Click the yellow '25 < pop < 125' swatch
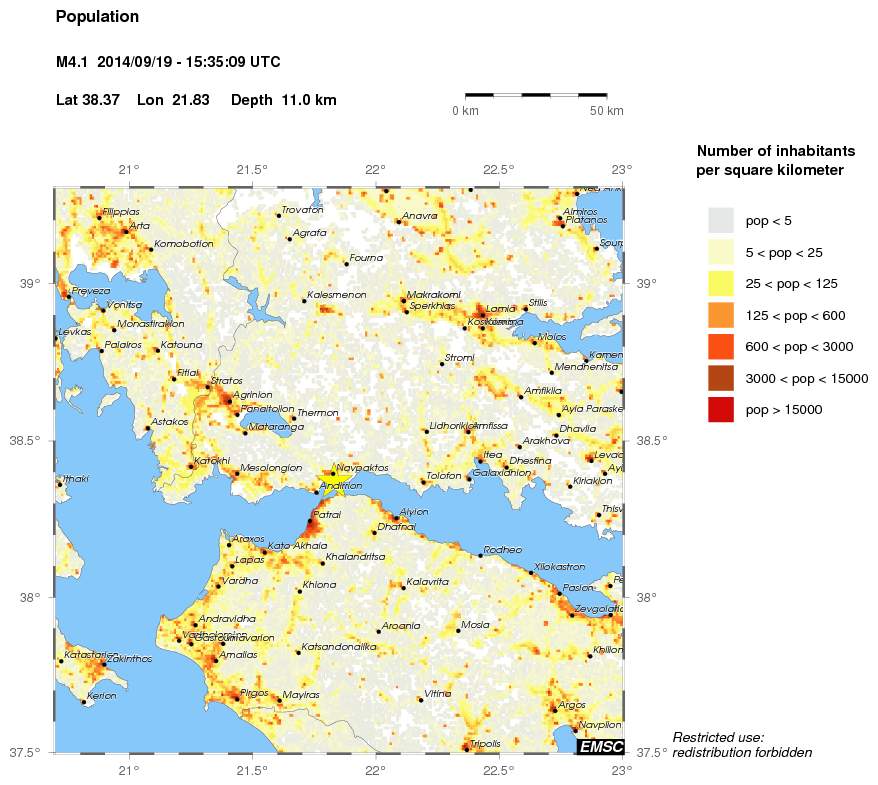The image size is (878, 785). coord(720,284)
